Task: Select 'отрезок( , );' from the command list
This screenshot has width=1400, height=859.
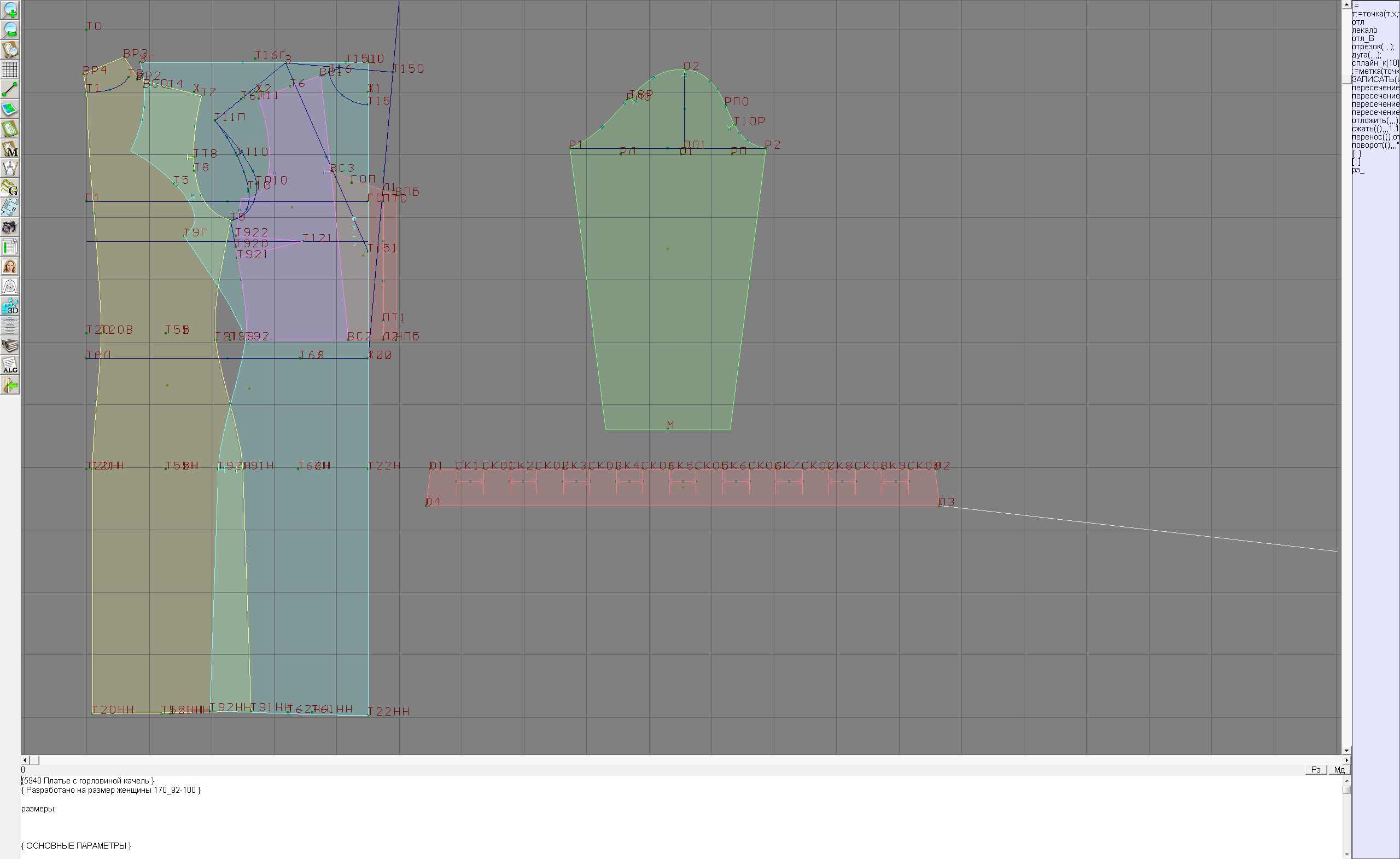Action: point(1370,47)
